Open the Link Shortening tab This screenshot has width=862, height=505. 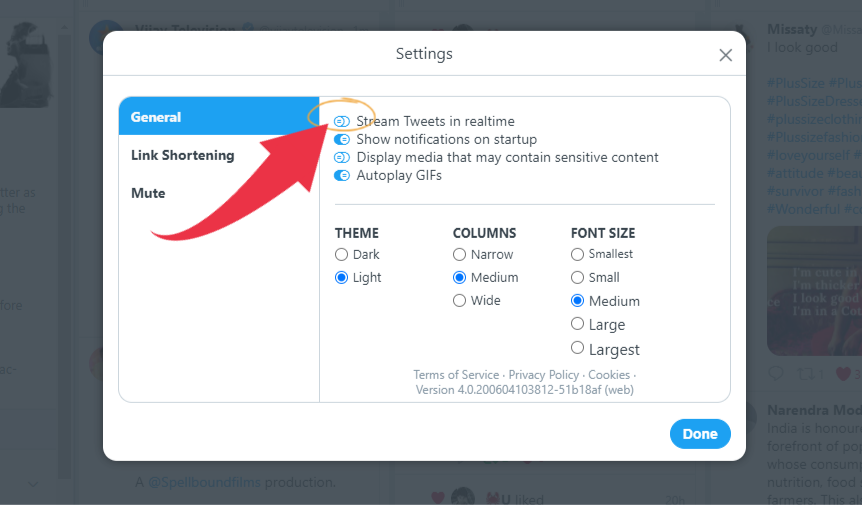[x=219, y=156]
